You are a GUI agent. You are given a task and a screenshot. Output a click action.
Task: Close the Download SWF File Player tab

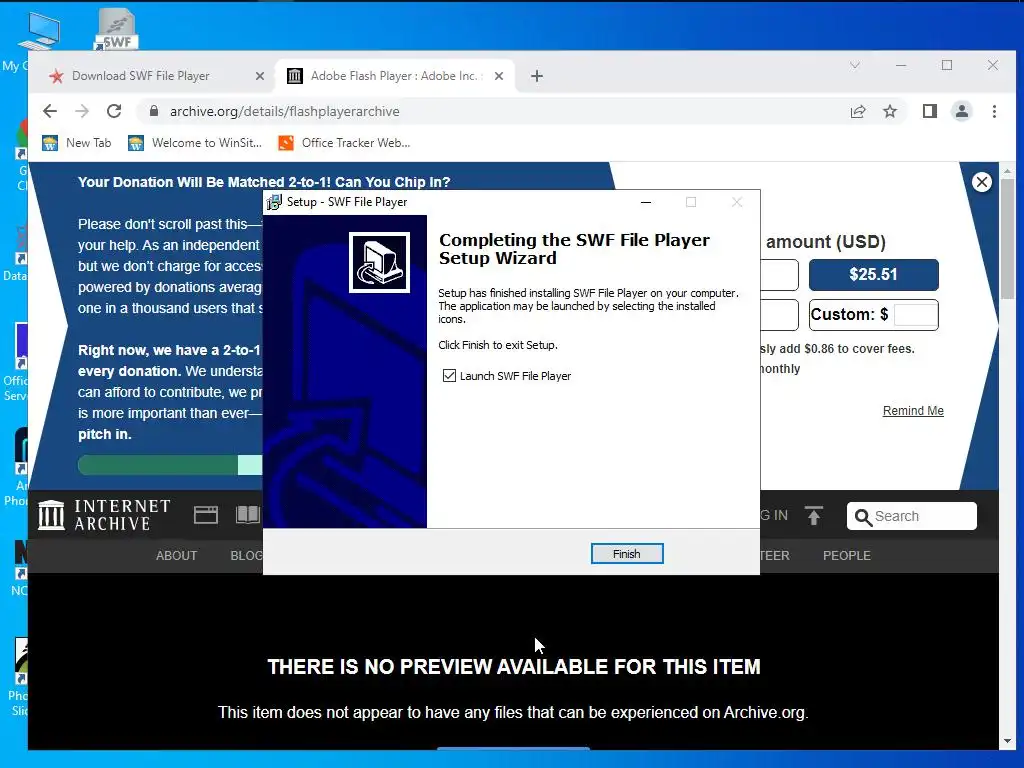[x=260, y=76]
